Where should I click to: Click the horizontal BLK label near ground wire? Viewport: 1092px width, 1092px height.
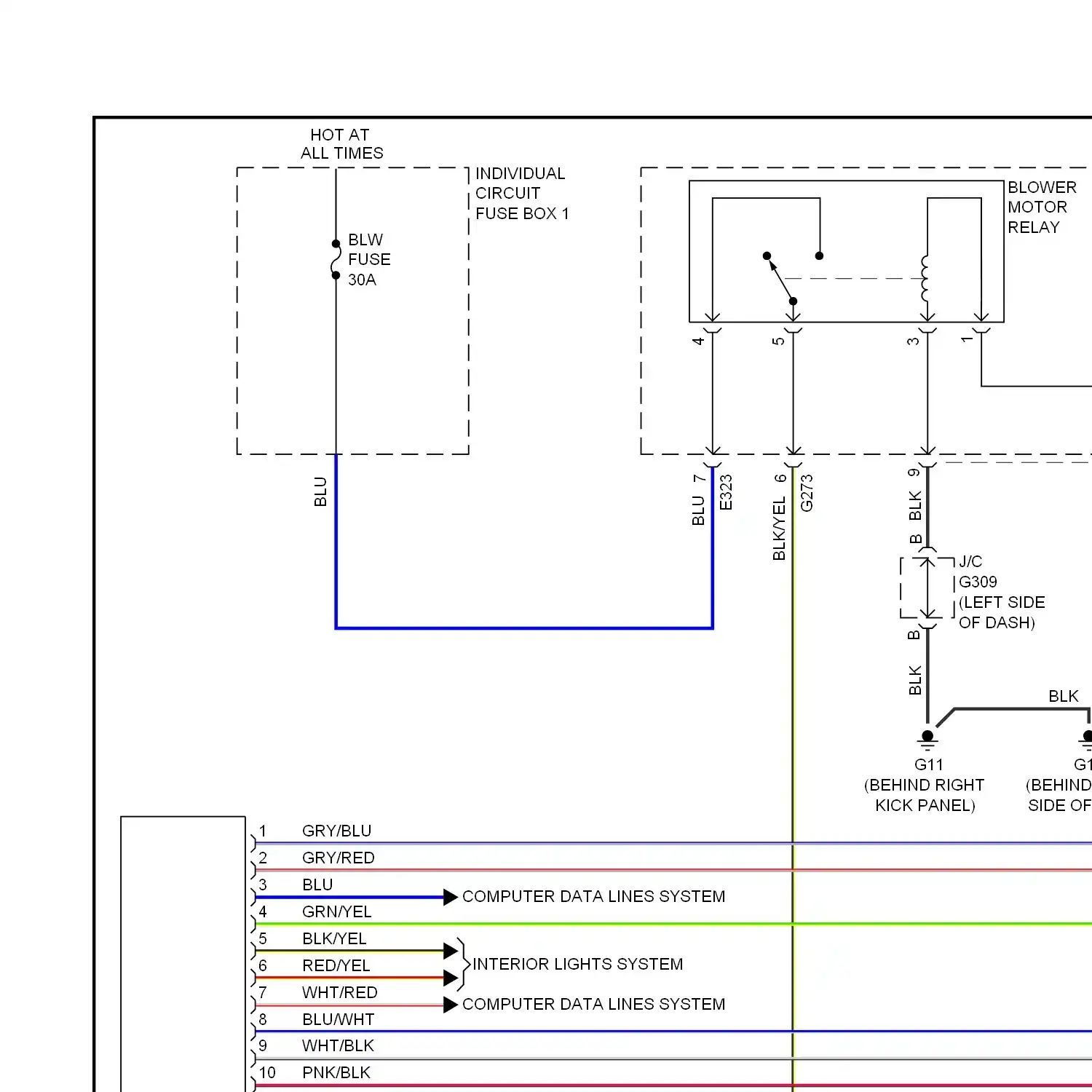coord(1064,696)
